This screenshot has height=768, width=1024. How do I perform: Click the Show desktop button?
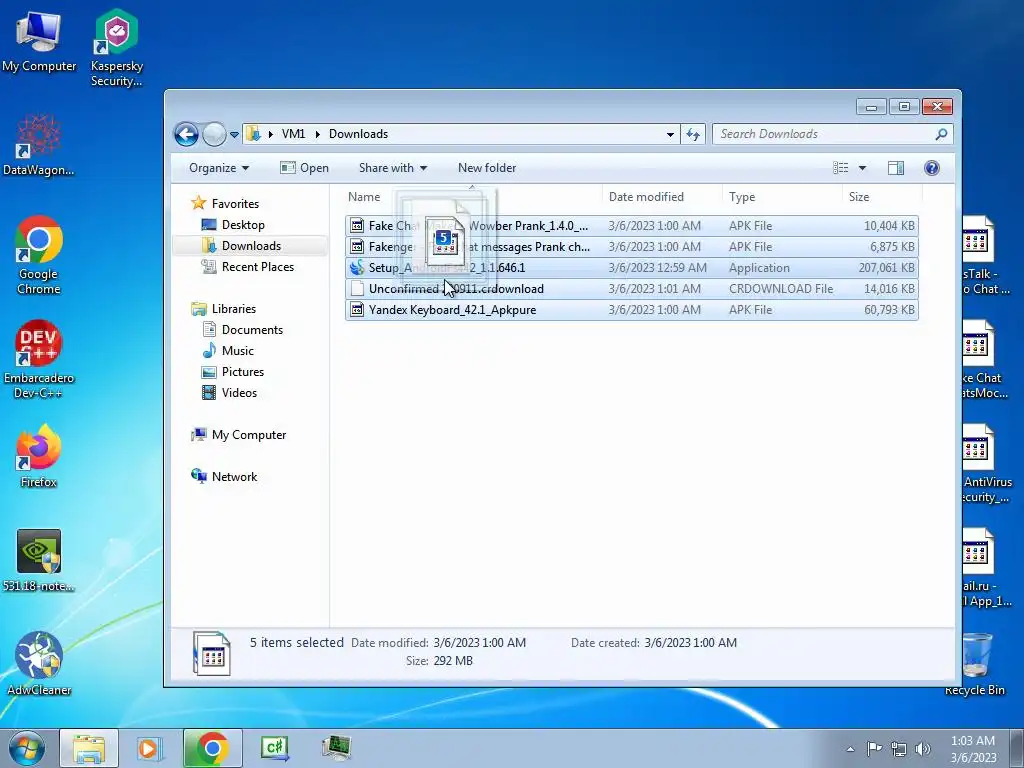(x=1016, y=748)
